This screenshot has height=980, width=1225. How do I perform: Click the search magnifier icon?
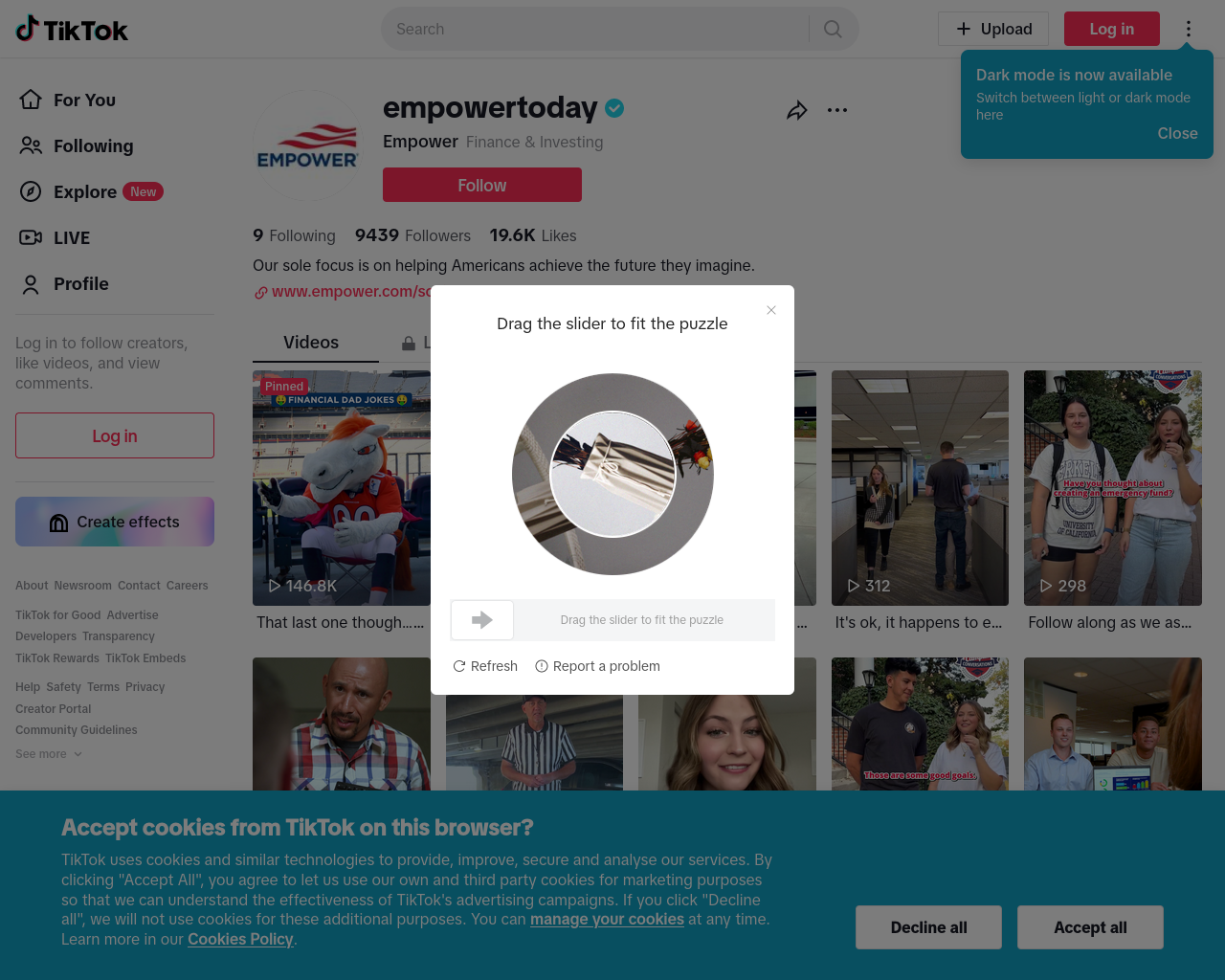833,29
